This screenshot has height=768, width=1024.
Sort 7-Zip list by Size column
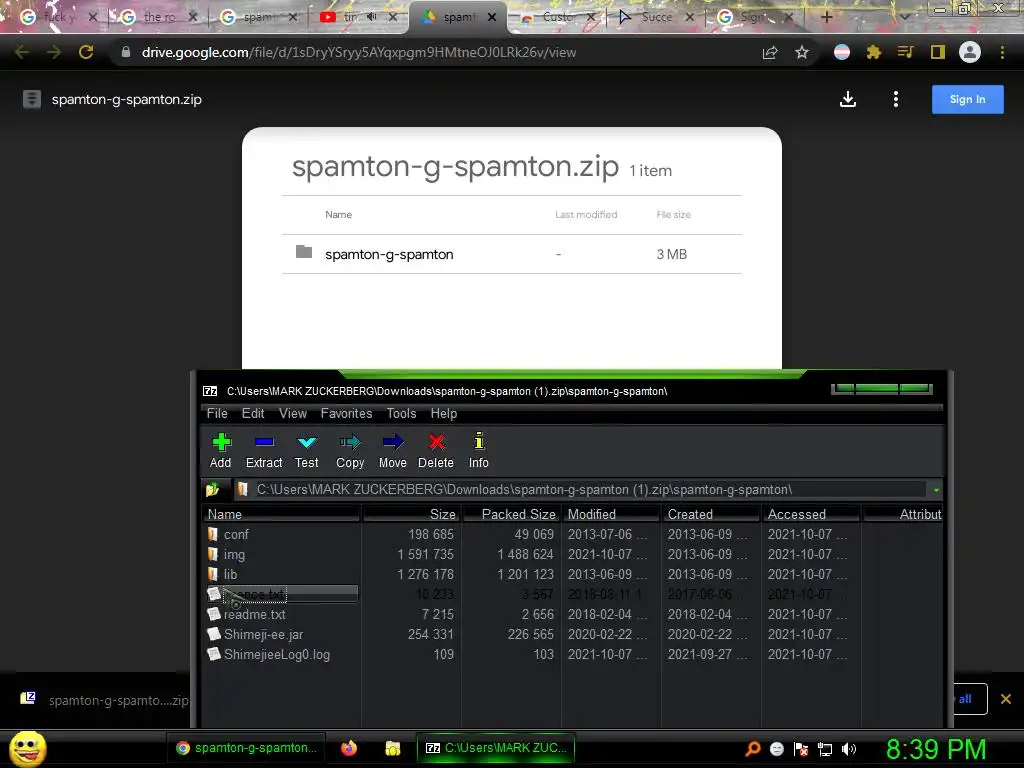point(411,514)
